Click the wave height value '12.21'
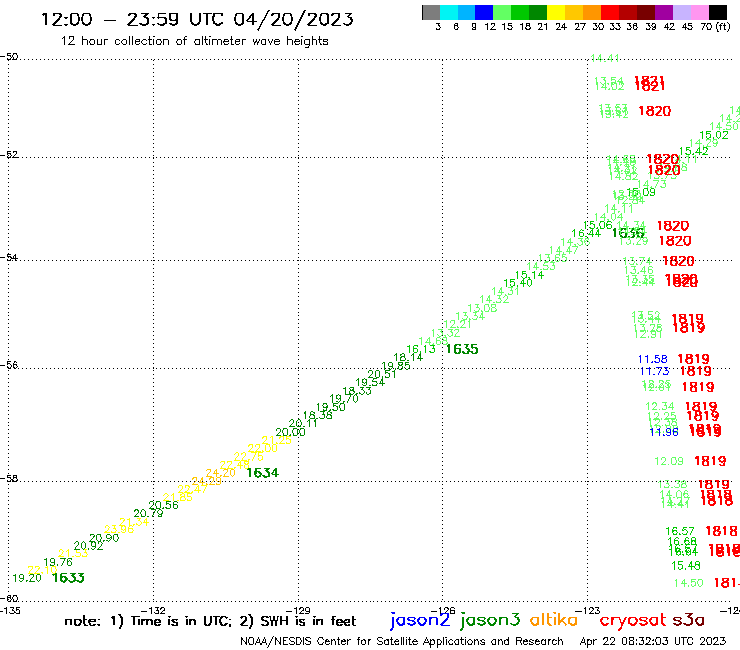This screenshot has width=740, height=650. pyautogui.click(x=458, y=324)
